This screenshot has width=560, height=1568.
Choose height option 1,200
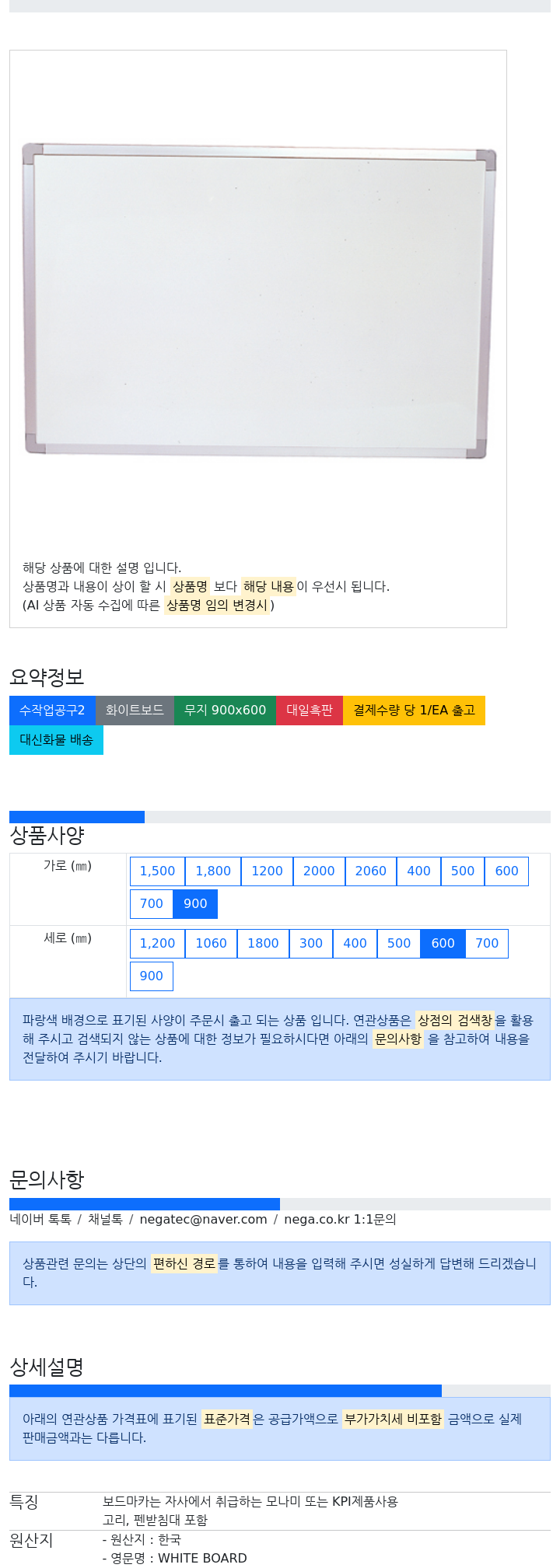[157, 944]
